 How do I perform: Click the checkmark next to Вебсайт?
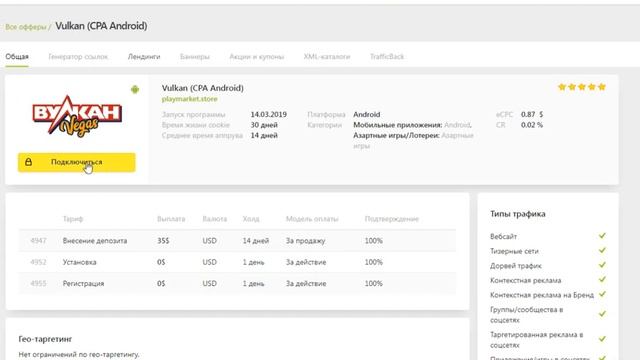coord(602,236)
